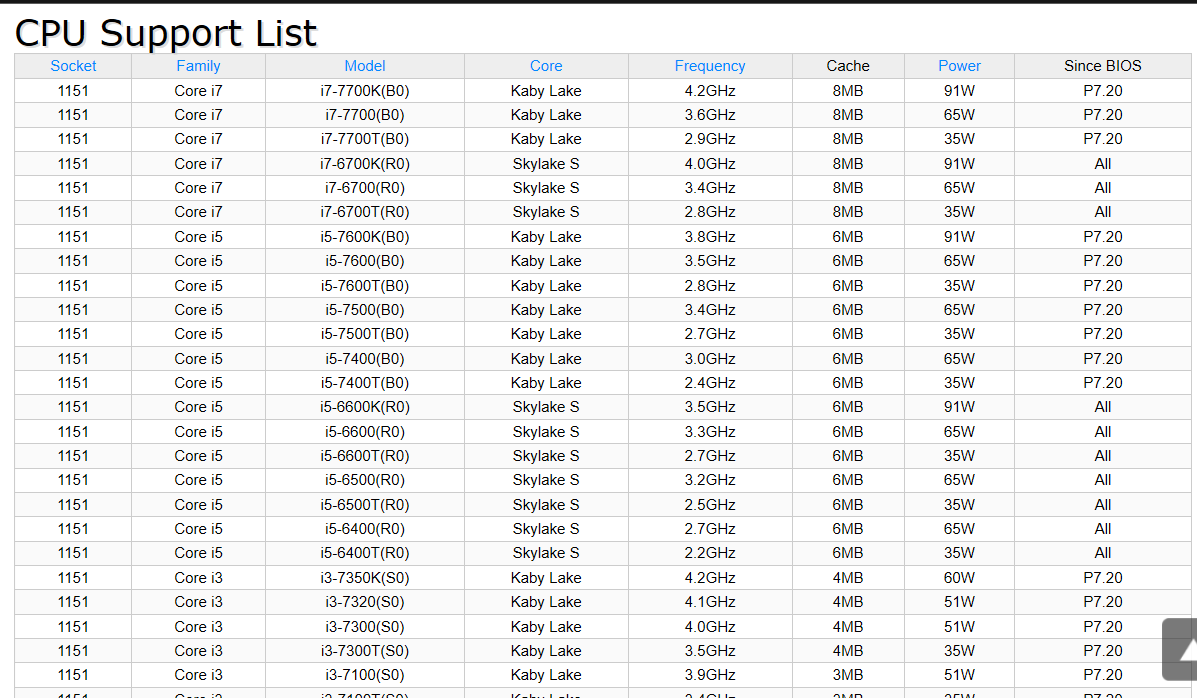
Task: Select P7.20 BIOS cell in i7-7700T row
Action: pyautogui.click(x=1103, y=139)
